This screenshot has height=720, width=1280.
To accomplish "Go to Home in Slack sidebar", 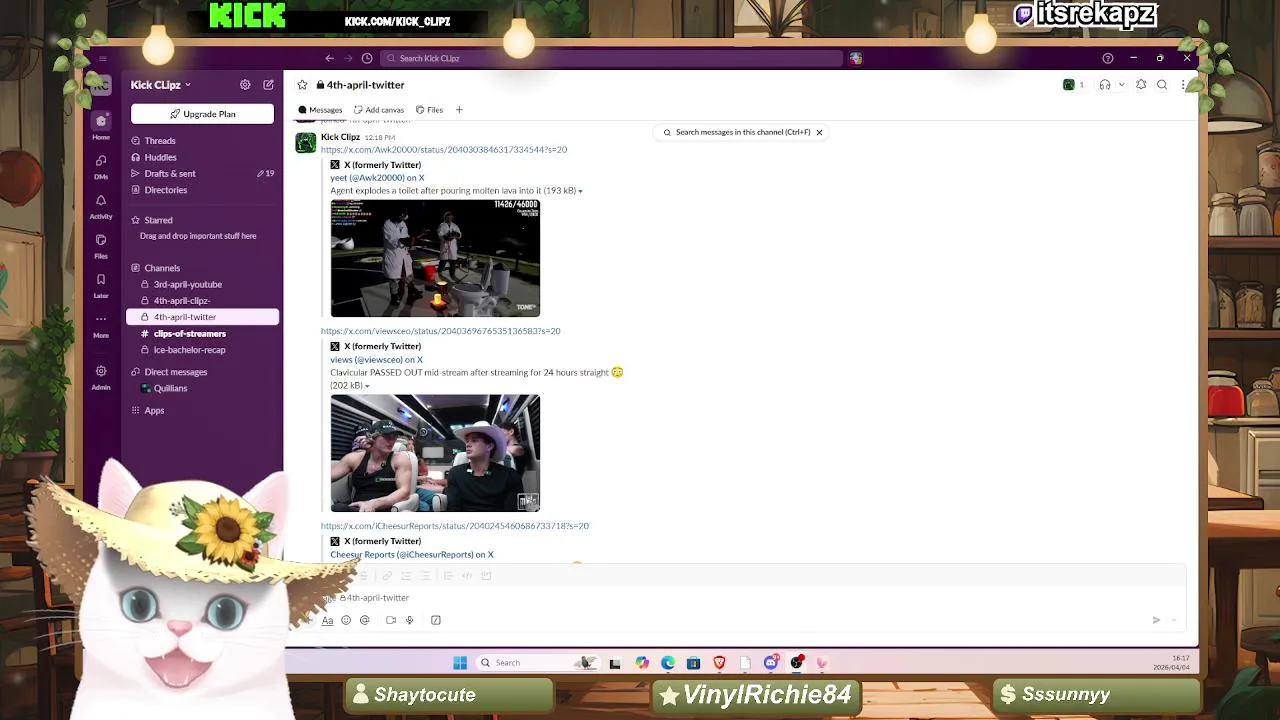I will pos(101,126).
